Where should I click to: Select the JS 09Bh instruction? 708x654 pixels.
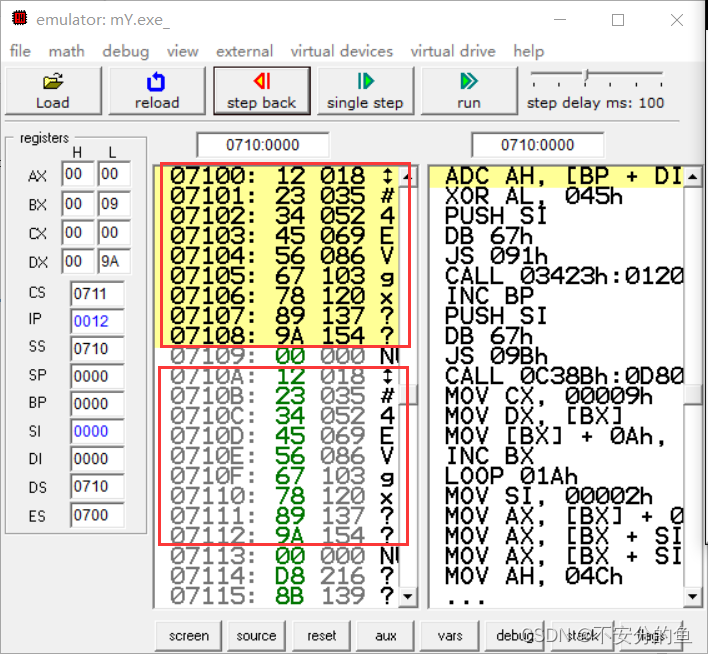pos(556,356)
